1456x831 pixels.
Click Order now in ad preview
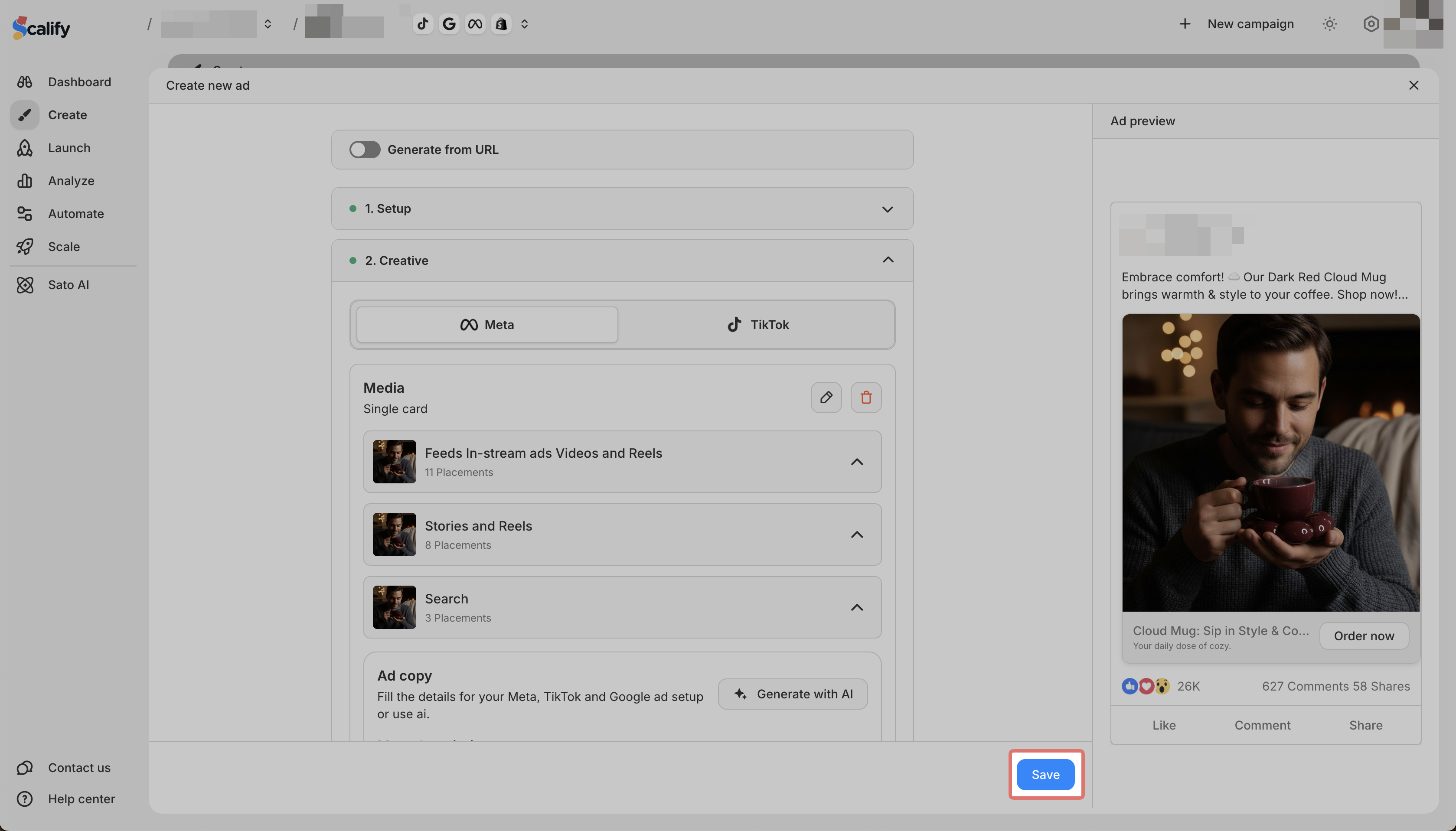(x=1364, y=636)
